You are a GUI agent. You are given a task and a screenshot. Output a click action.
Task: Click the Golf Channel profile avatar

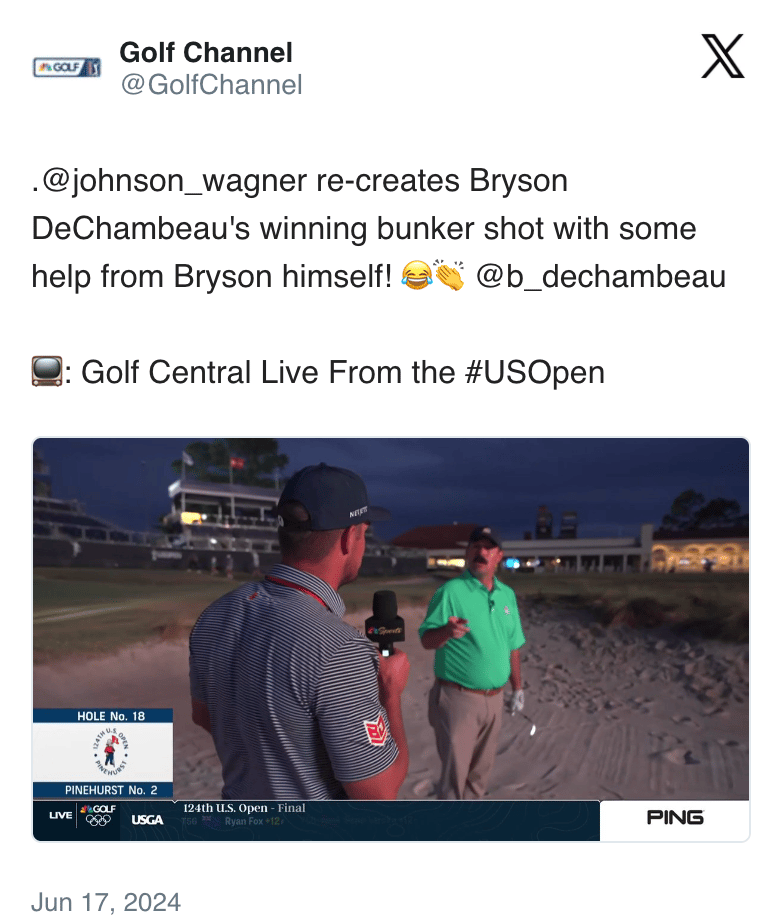coord(67,67)
